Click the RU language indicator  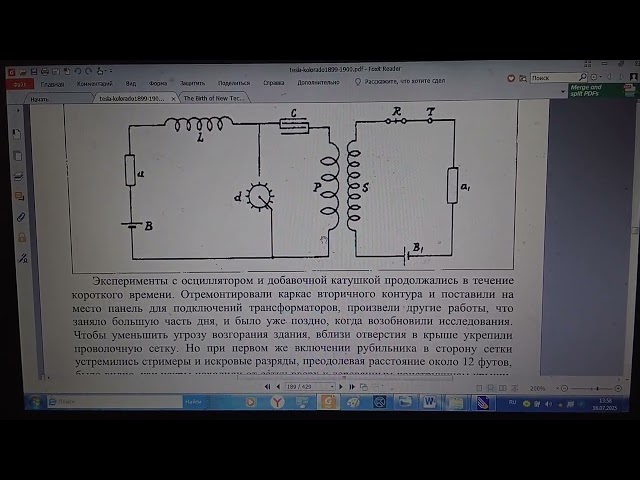(x=512, y=402)
